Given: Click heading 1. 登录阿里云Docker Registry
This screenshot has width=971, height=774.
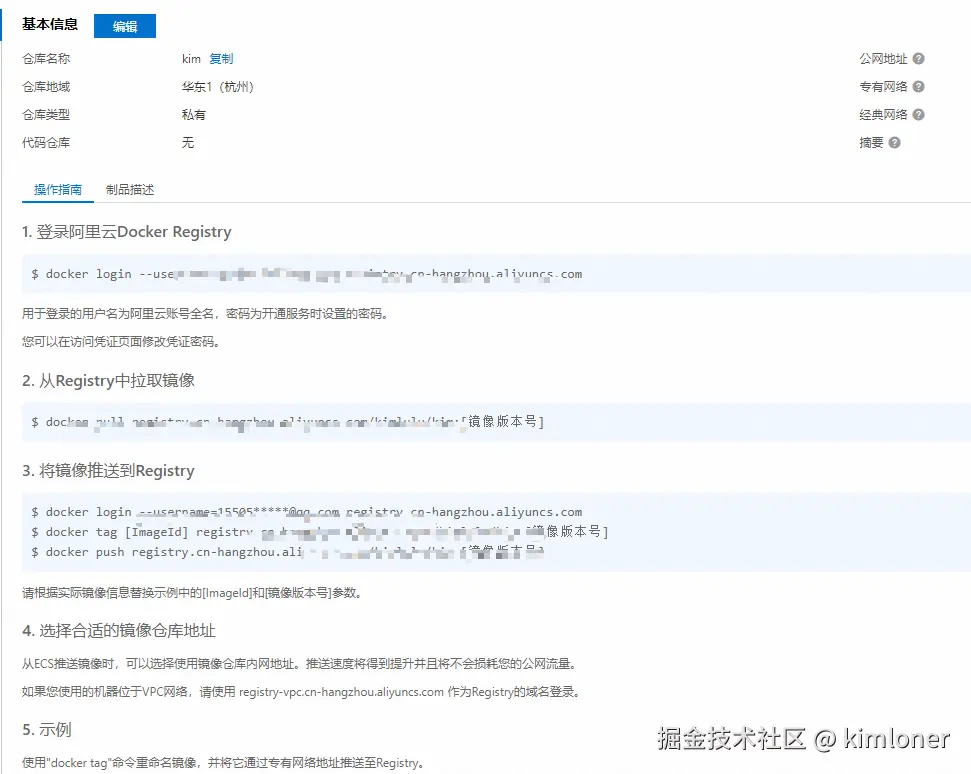Looking at the screenshot, I should pos(126,232).
